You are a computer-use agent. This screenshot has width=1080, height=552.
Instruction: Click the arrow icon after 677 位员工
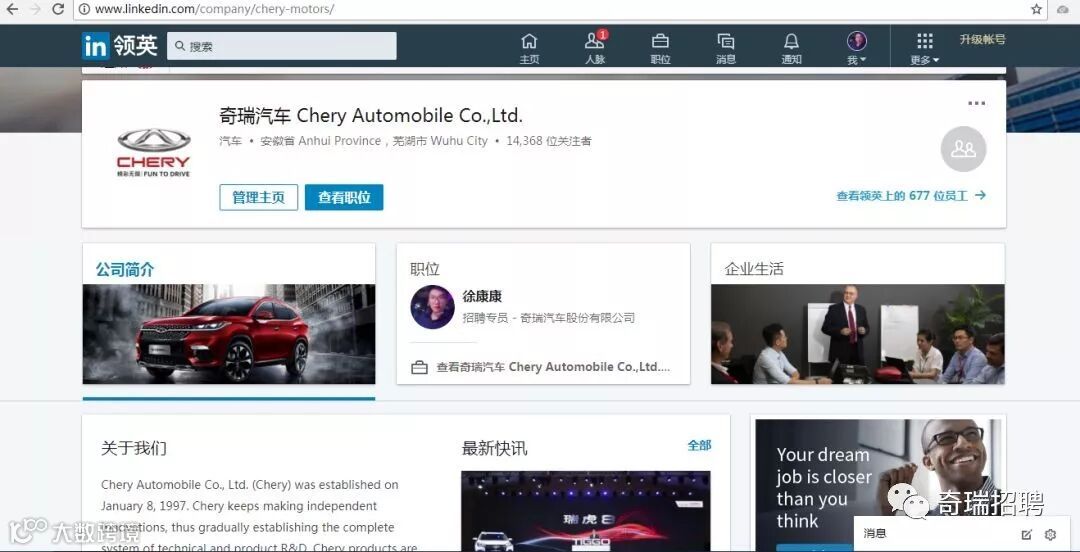pyautogui.click(x=980, y=196)
